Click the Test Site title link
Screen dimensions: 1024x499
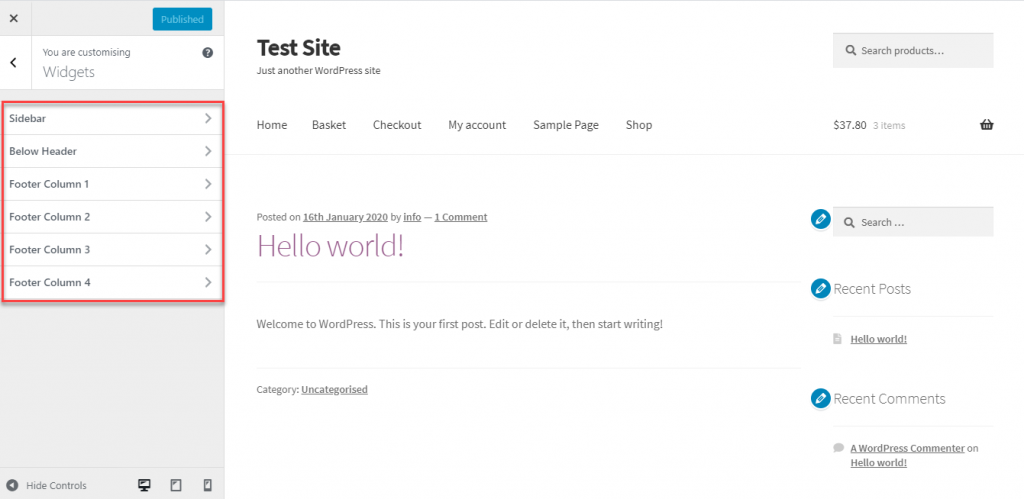click(x=298, y=48)
